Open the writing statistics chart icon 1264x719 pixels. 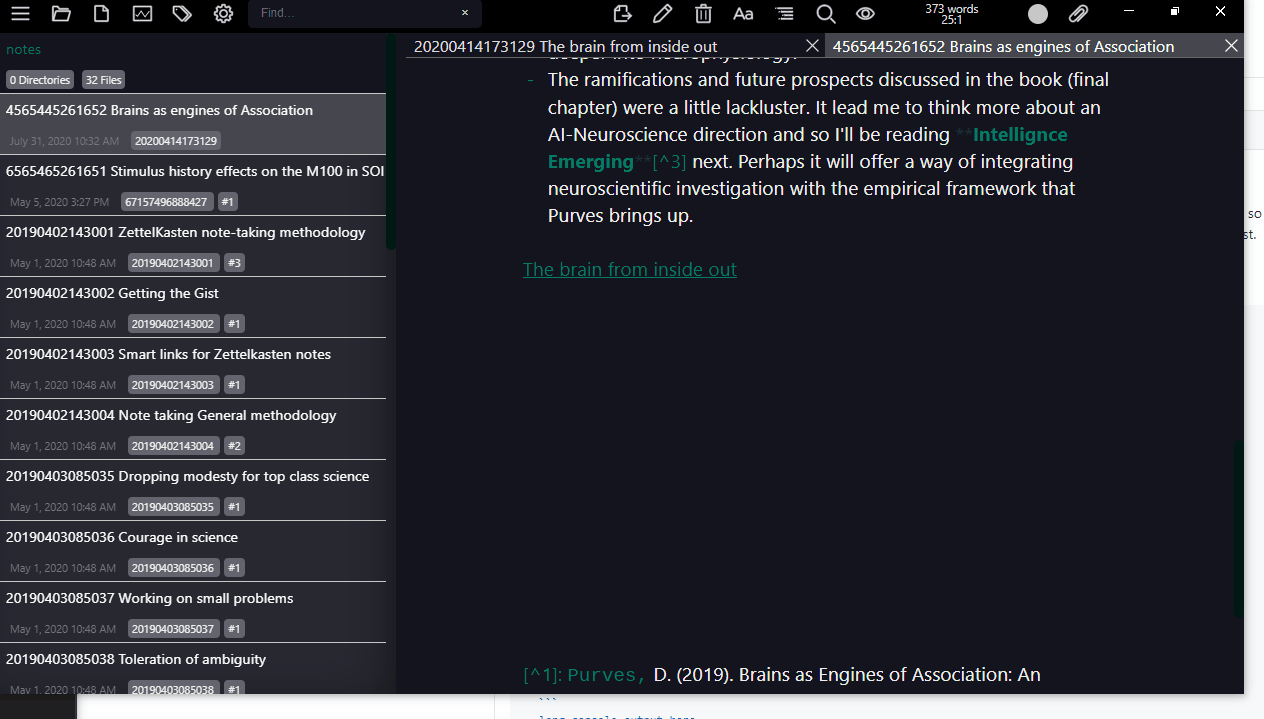[142, 14]
